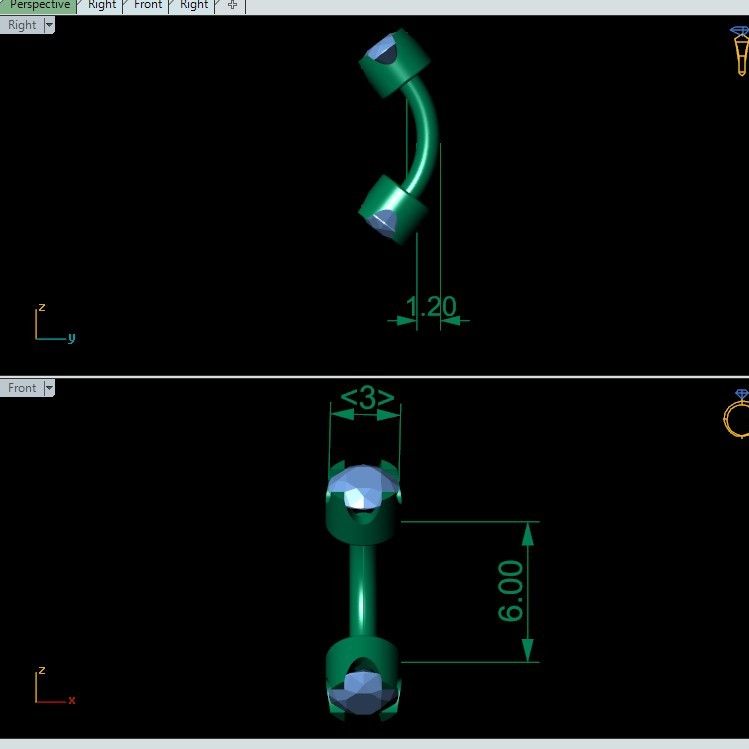The height and width of the screenshot is (749, 749).
Task: Select the first Right viewport tab
Action: (x=102, y=5)
